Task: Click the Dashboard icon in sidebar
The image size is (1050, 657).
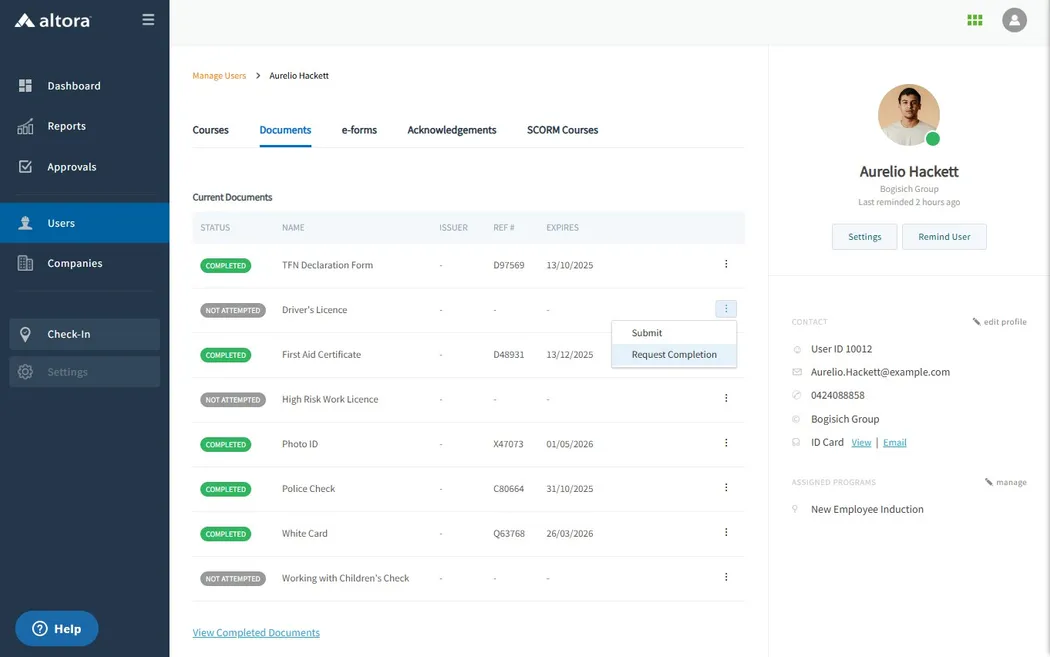Action: [25, 86]
